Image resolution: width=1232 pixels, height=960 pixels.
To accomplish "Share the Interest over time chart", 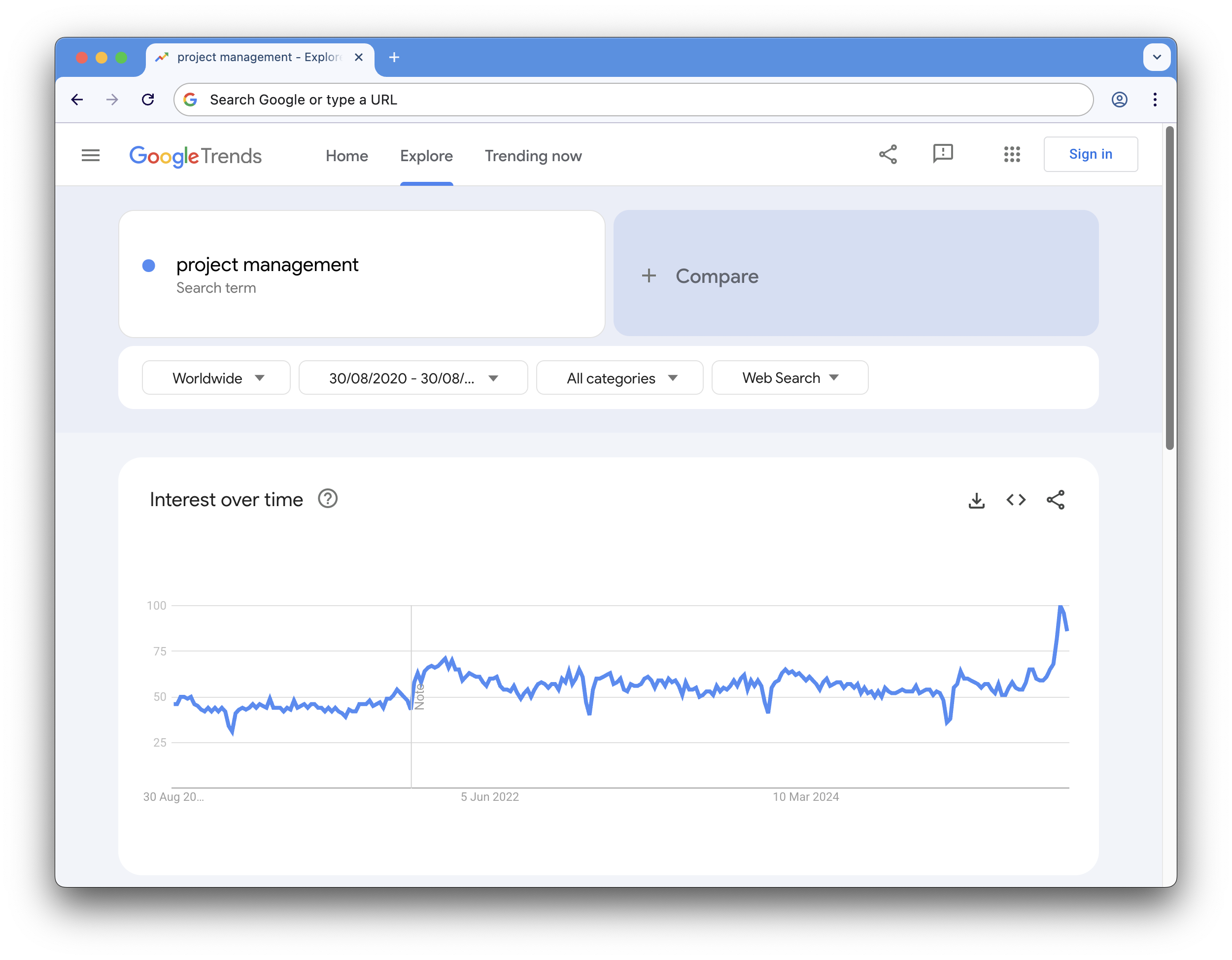I will 1056,500.
